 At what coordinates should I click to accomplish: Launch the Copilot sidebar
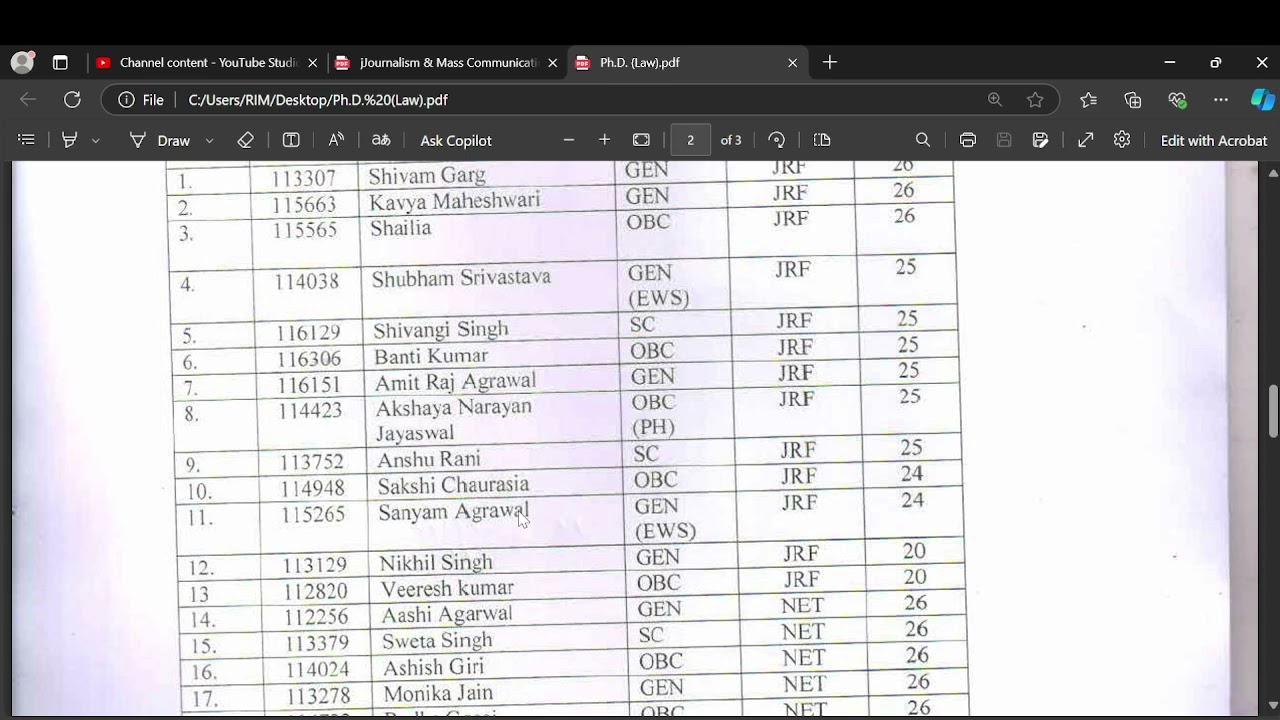(1262, 100)
